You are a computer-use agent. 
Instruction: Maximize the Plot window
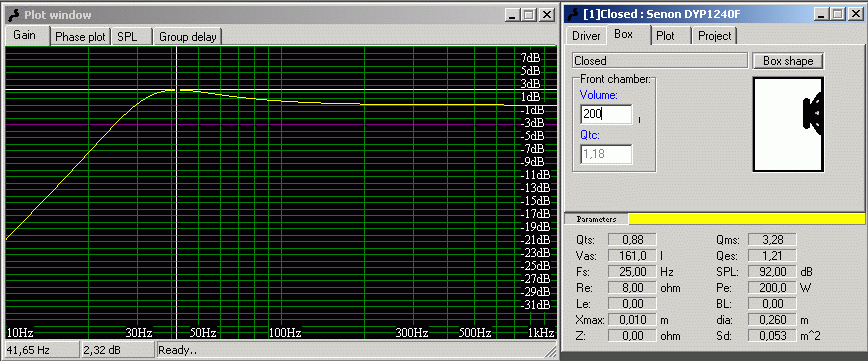click(529, 15)
